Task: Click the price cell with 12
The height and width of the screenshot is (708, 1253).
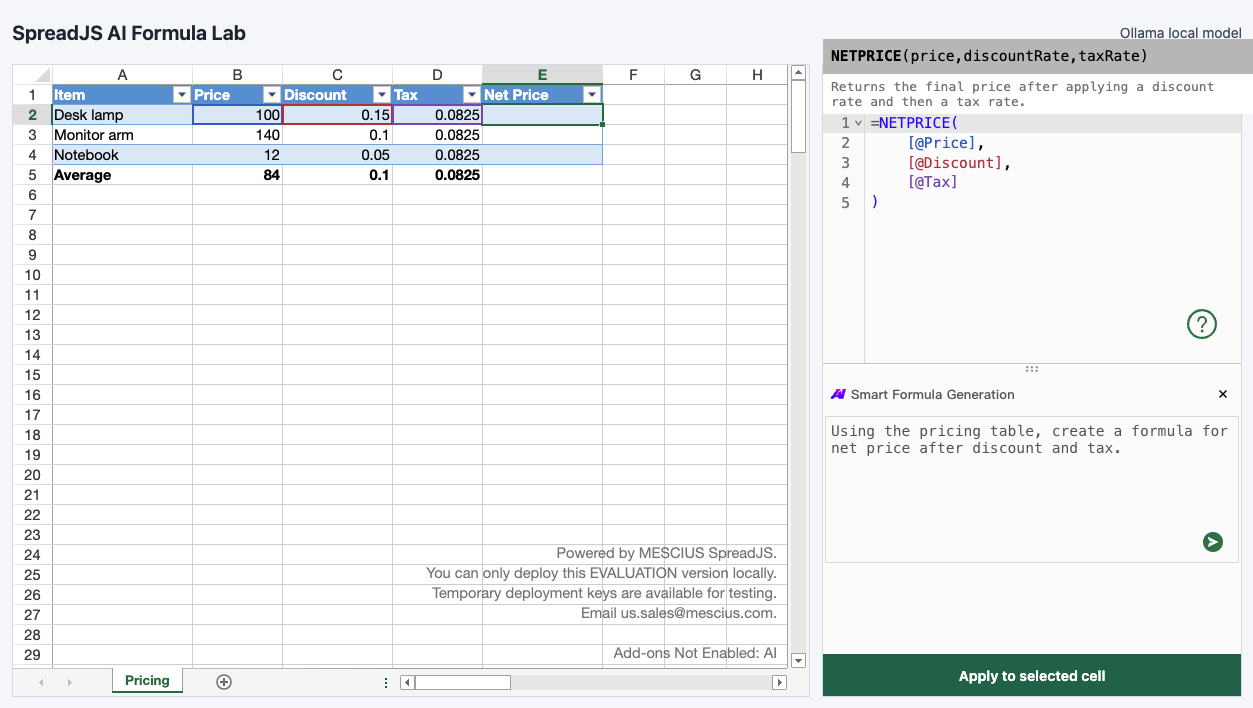Action: (237, 155)
